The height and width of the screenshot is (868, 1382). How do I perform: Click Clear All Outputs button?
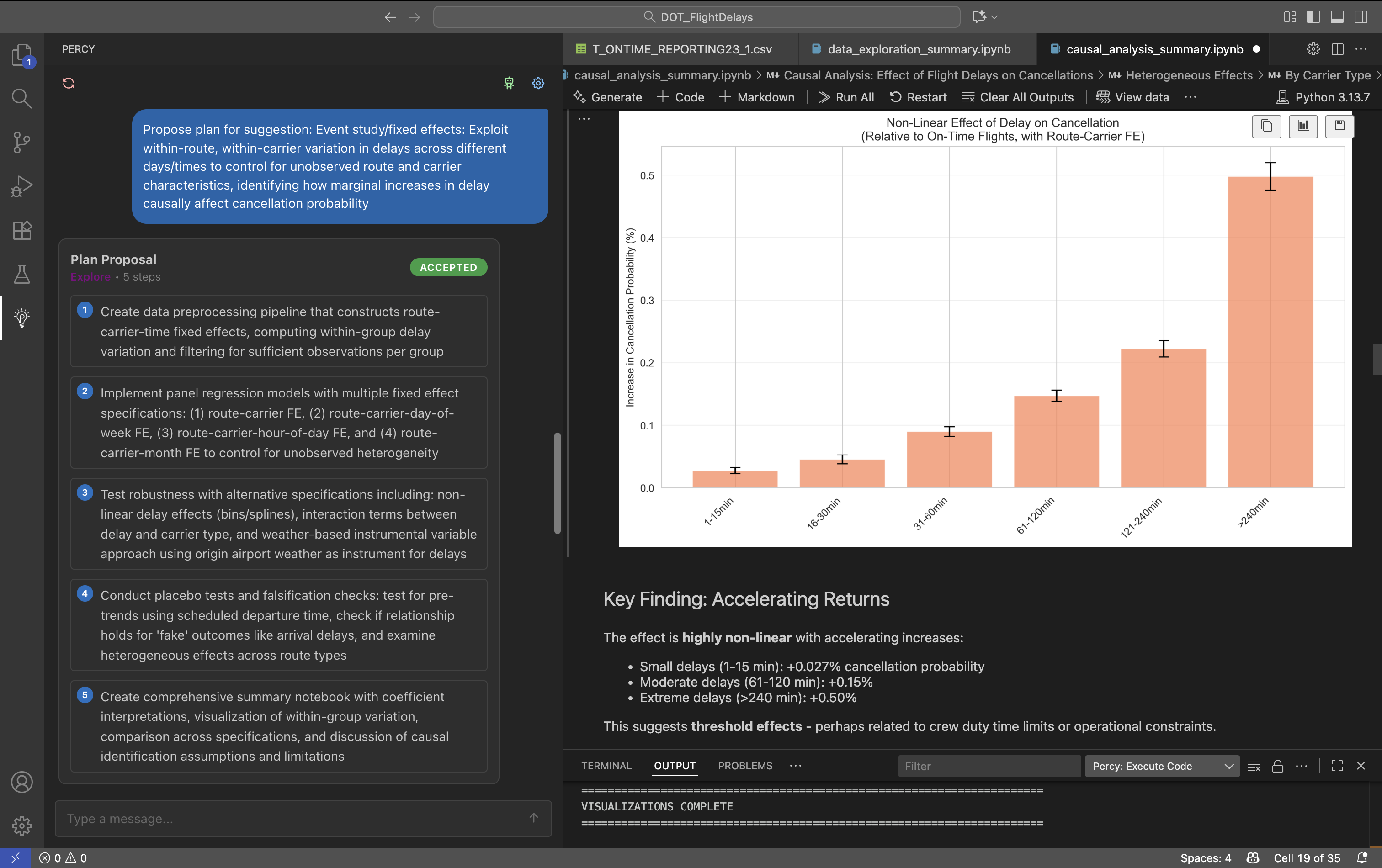pos(1017,97)
